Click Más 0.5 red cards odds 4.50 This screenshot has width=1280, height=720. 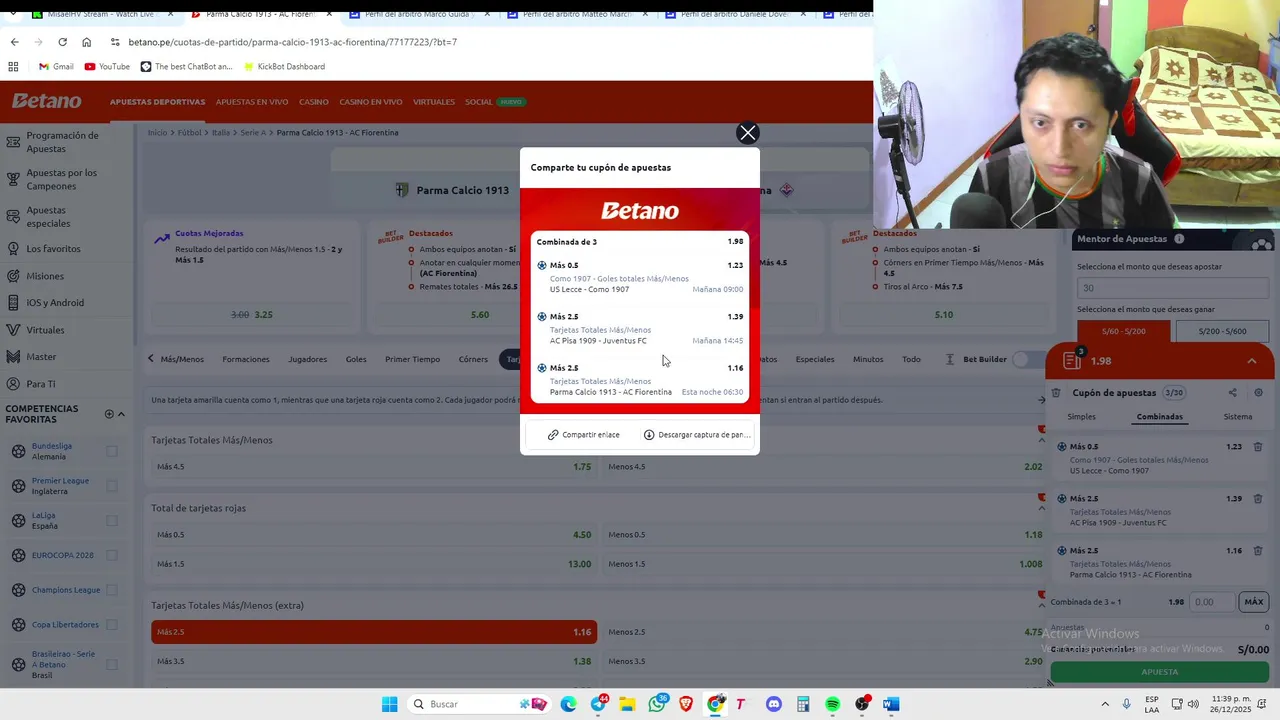374,535
